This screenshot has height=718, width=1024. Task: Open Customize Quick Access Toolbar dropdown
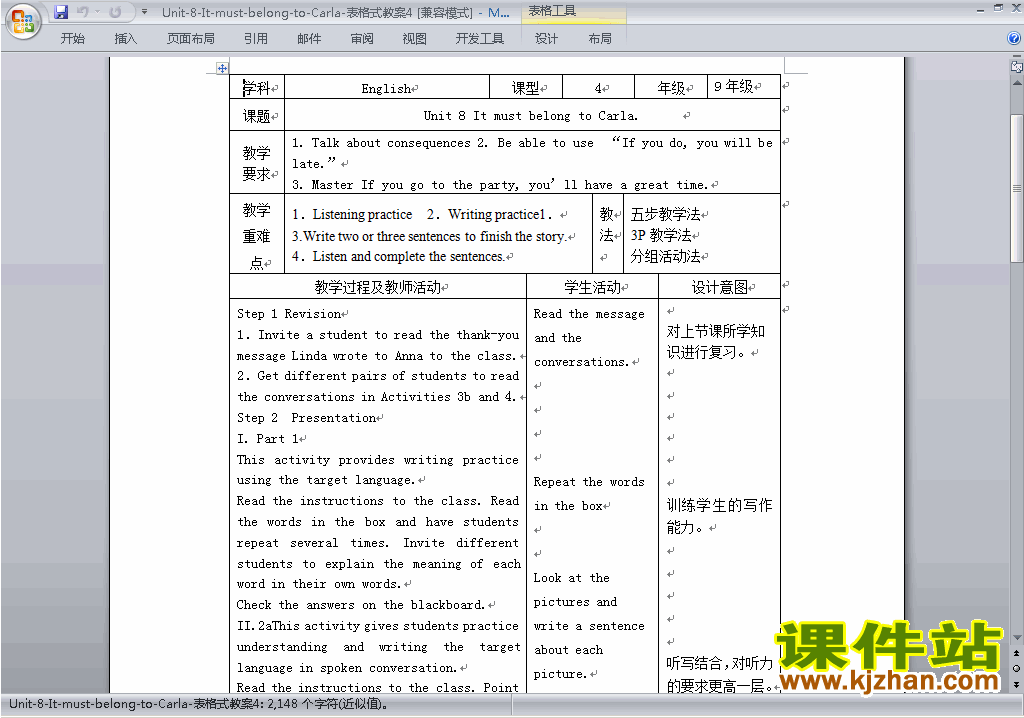point(144,12)
